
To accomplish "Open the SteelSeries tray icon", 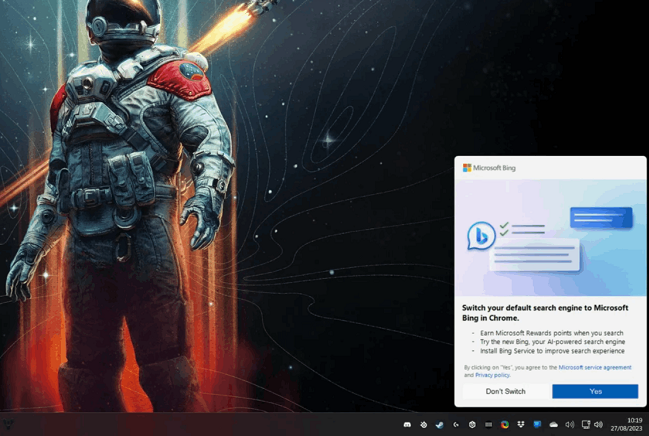I will coord(423,424).
